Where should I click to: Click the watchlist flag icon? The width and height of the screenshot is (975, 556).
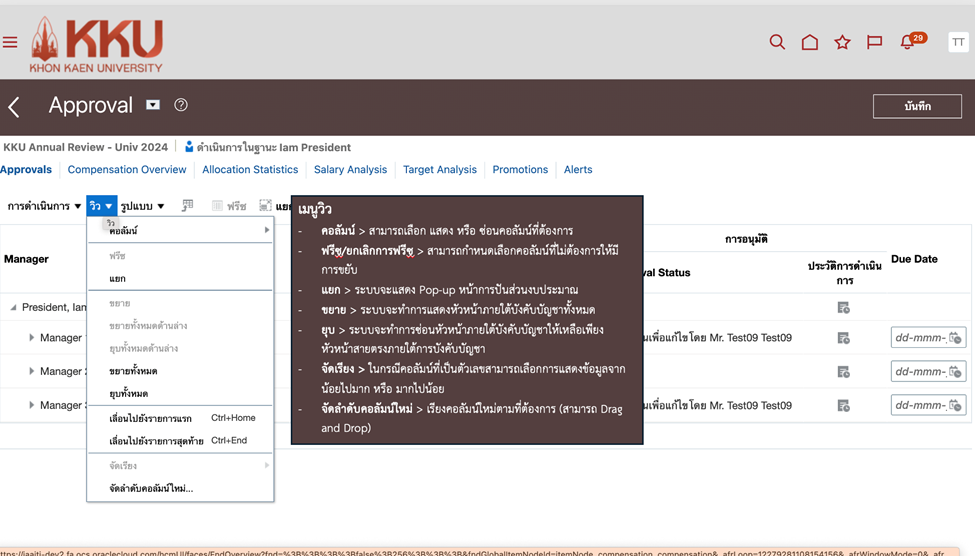coord(874,42)
